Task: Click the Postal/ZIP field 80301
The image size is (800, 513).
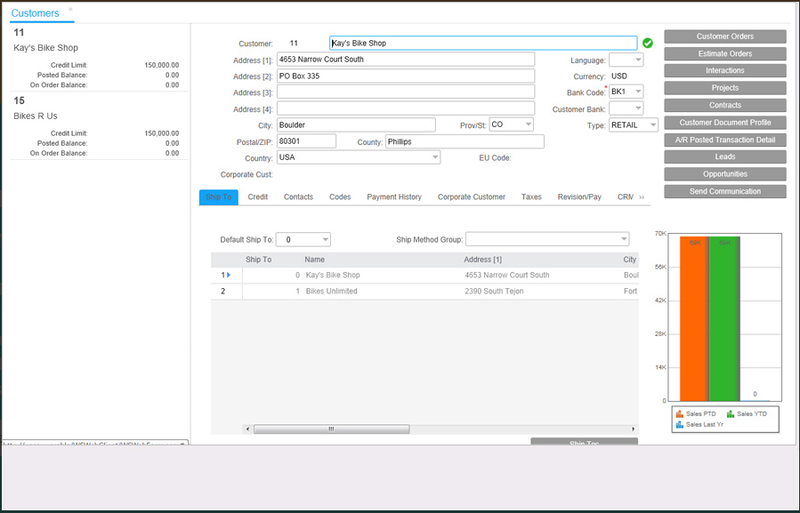Action: pos(306,141)
